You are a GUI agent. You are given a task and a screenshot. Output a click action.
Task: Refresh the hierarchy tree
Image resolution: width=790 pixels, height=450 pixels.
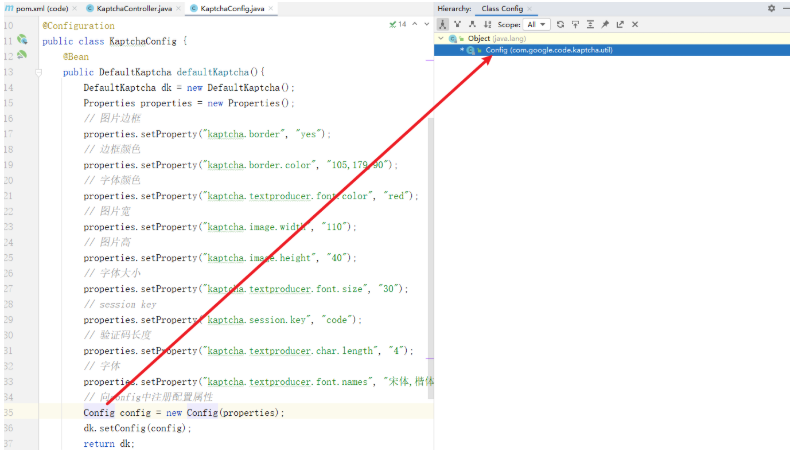click(560, 24)
